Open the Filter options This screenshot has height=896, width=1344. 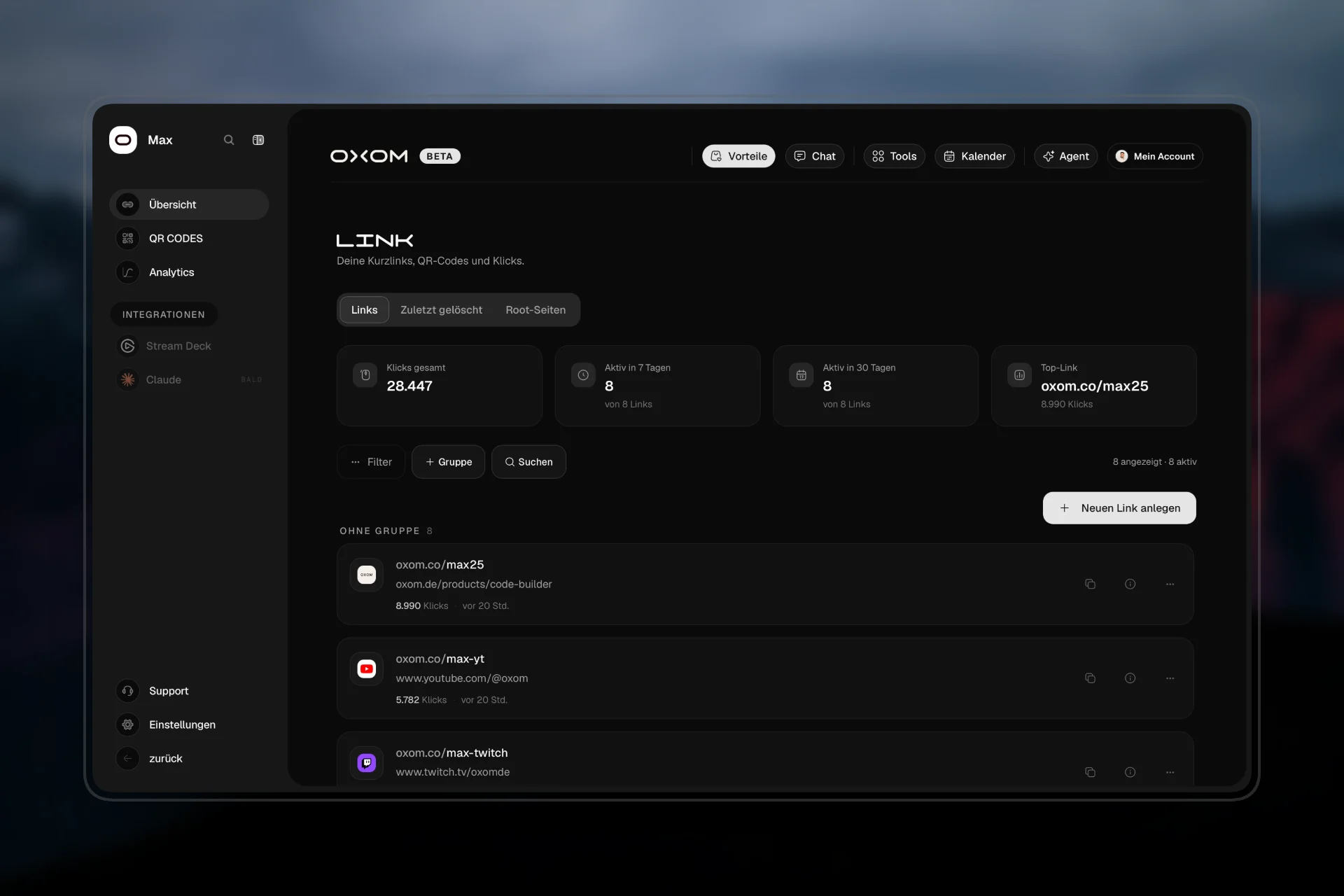(371, 462)
